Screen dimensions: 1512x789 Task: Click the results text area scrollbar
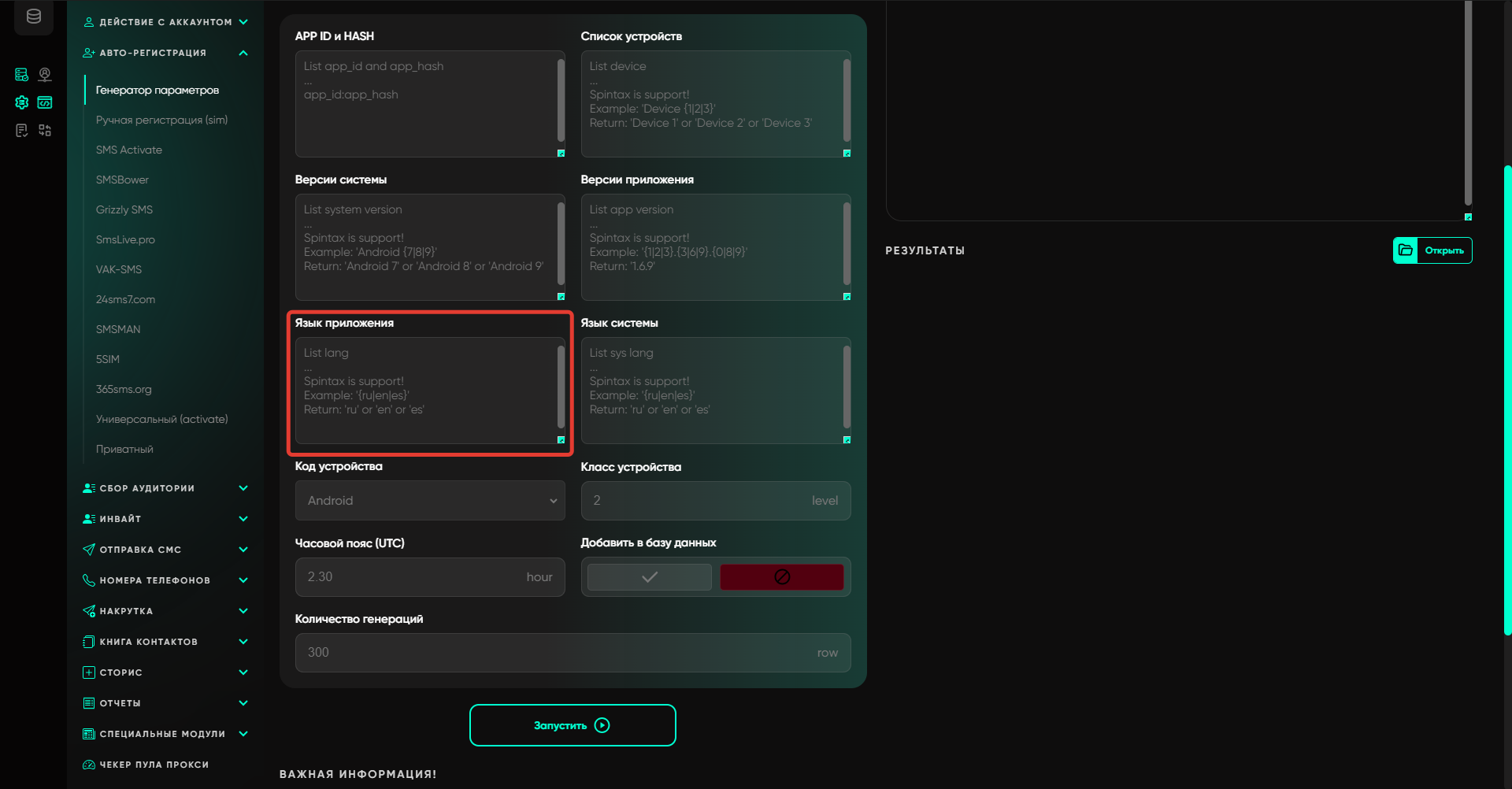pyautogui.click(x=1468, y=102)
